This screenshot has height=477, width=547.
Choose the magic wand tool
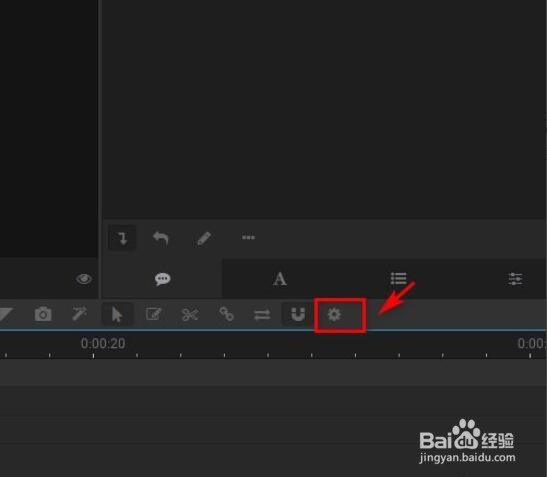click(x=80, y=314)
